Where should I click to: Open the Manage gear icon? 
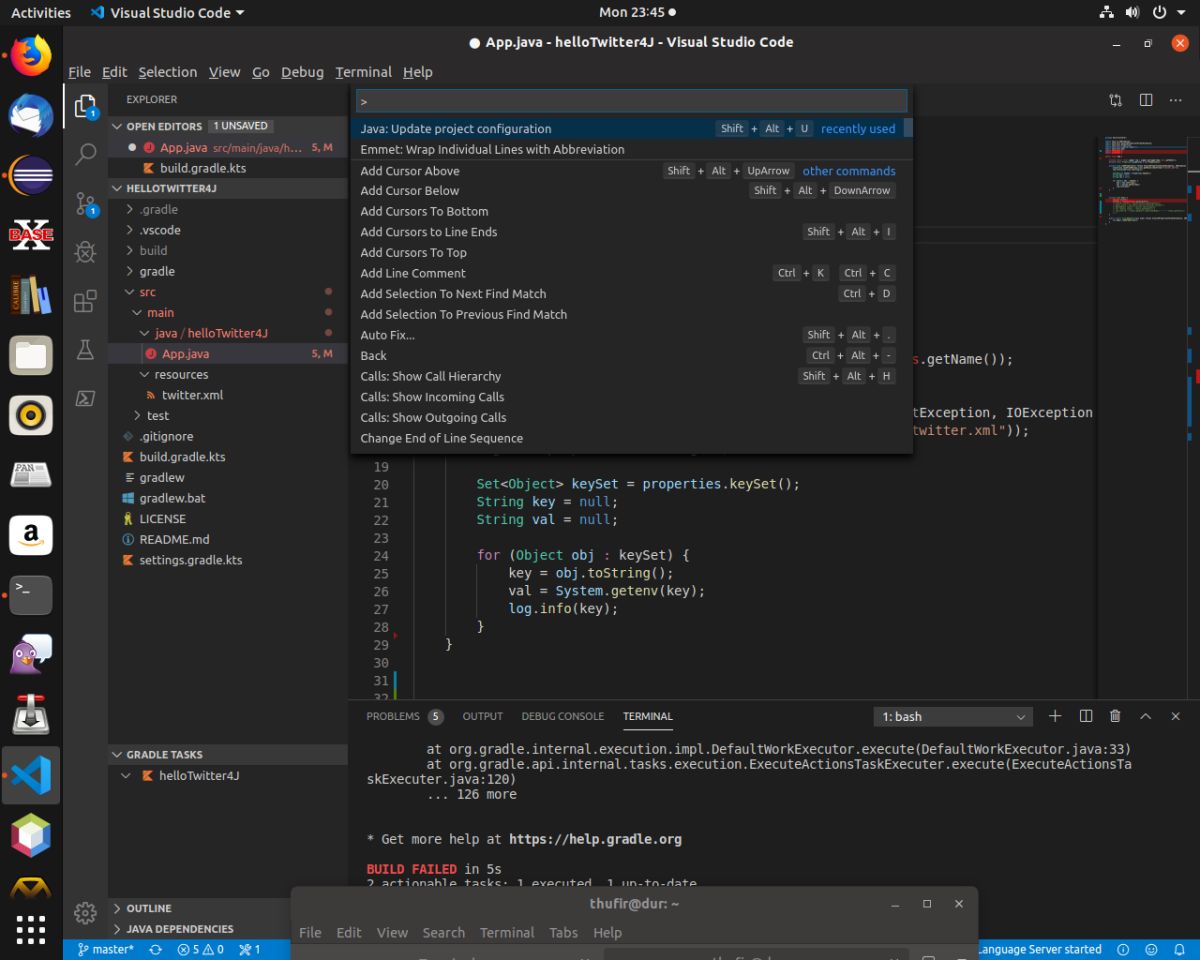click(86, 912)
